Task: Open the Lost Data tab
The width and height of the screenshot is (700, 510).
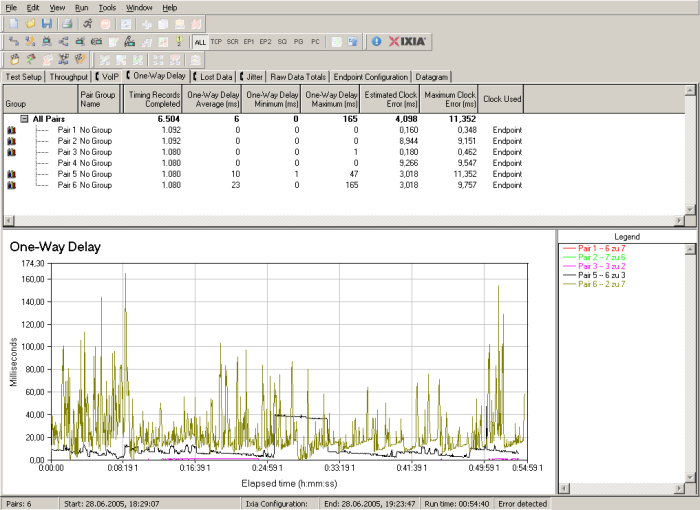Action: click(215, 76)
